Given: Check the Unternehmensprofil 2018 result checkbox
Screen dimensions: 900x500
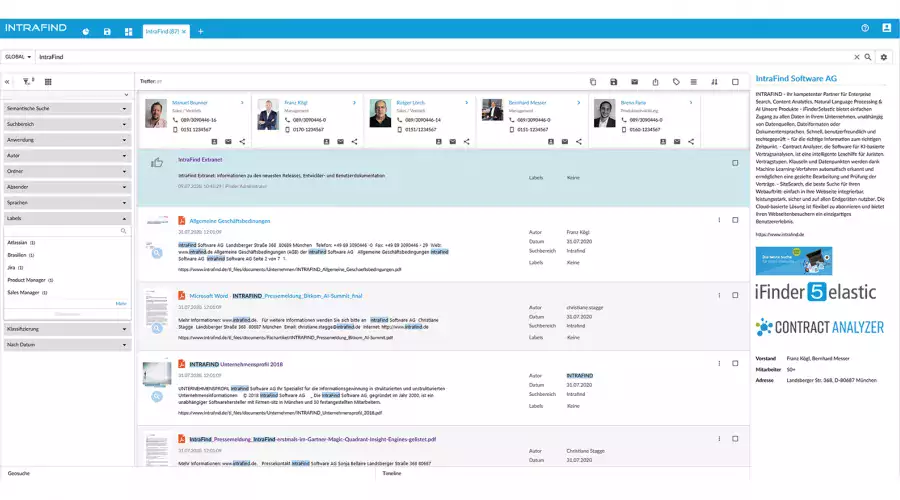Looking at the screenshot, I should click(735, 363).
